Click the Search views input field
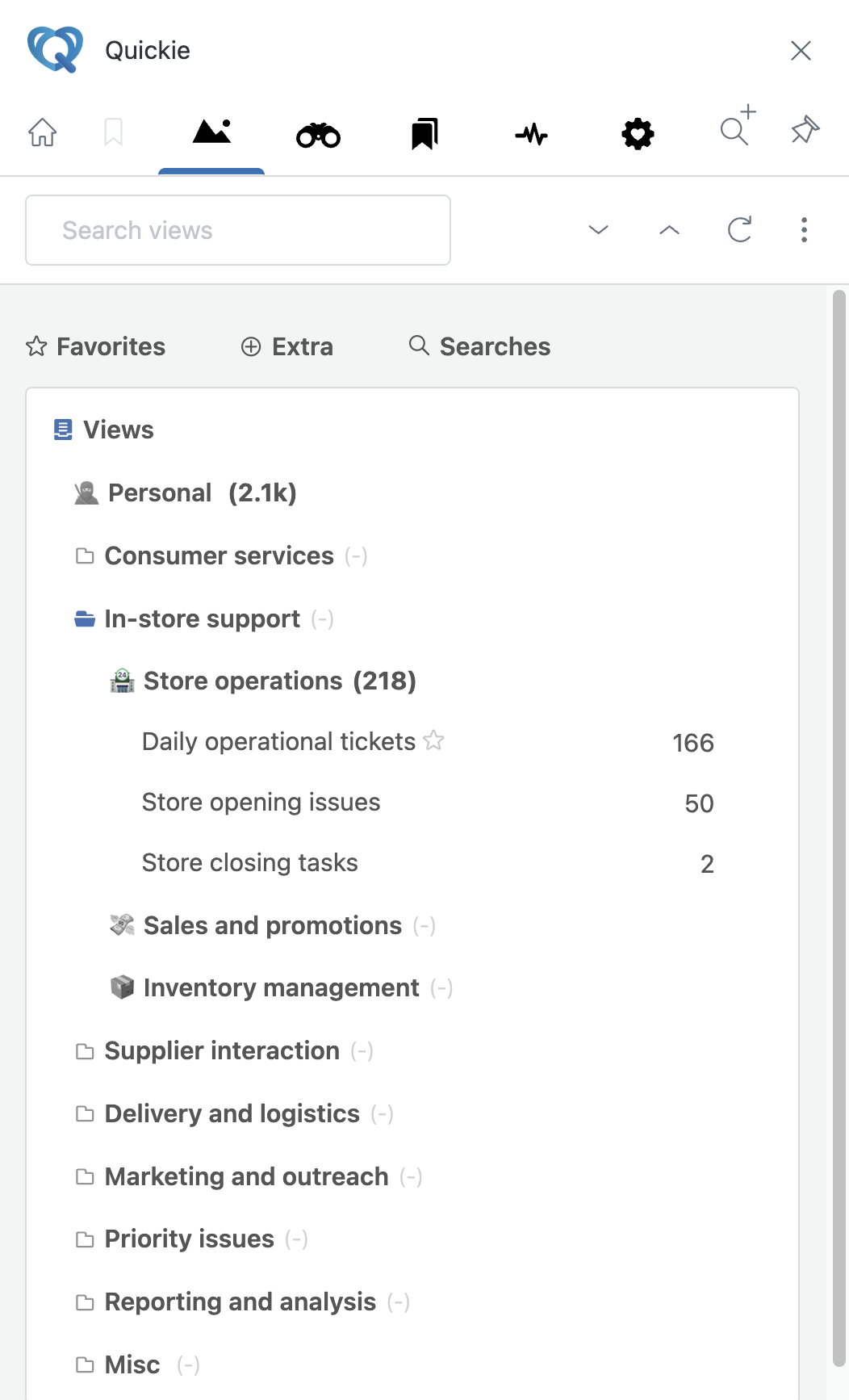Viewport: 849px width, 1400px height. [x=238, y=230]
